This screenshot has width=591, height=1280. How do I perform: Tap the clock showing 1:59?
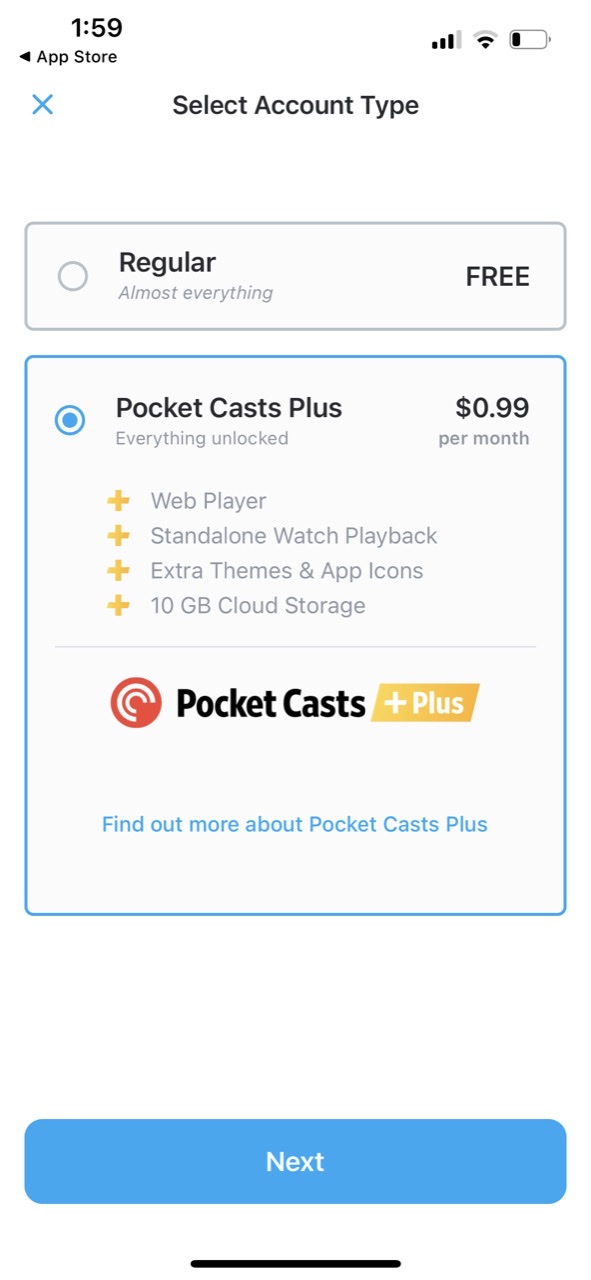96,28
